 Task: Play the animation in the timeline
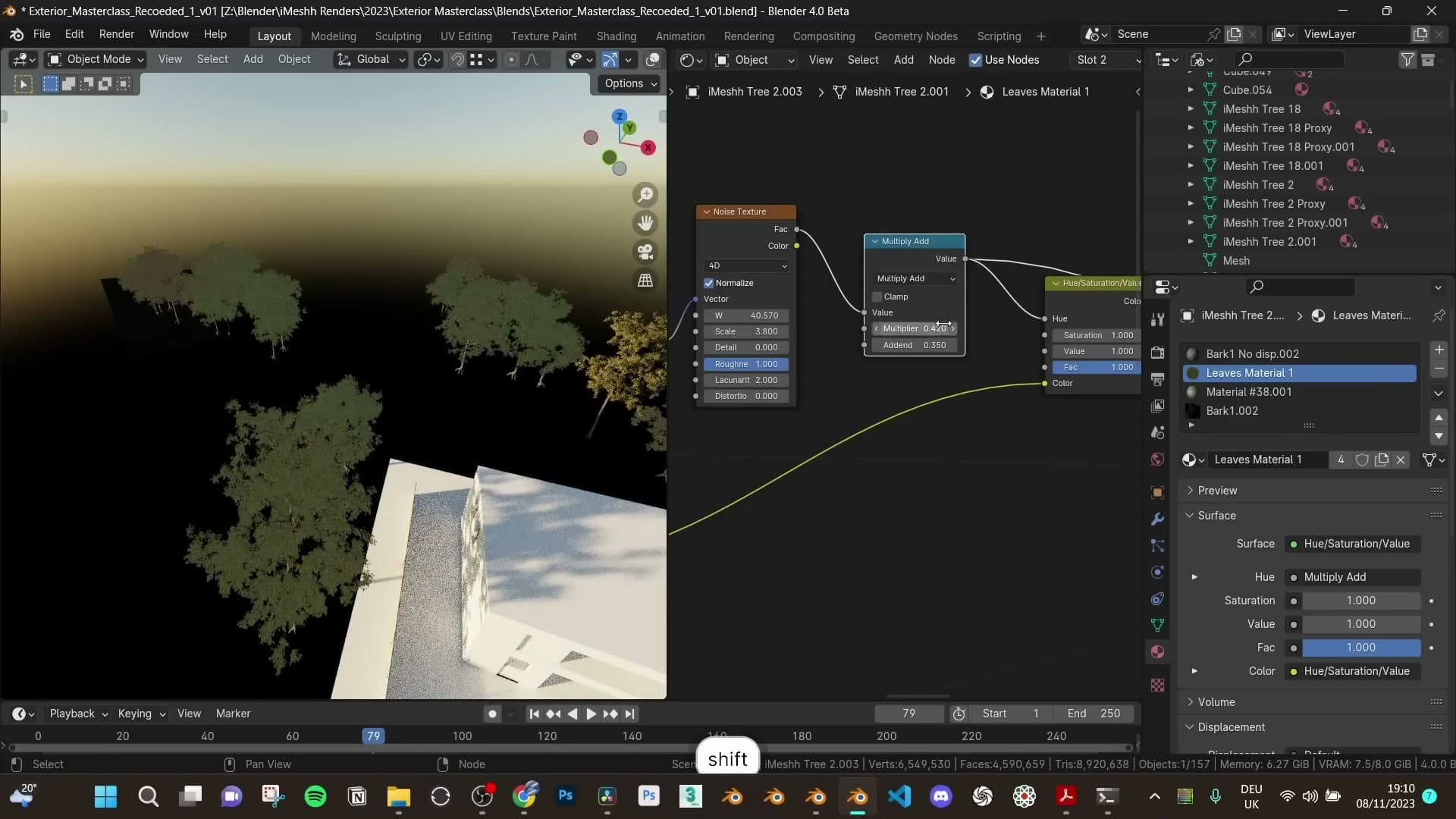pos(591,714)
